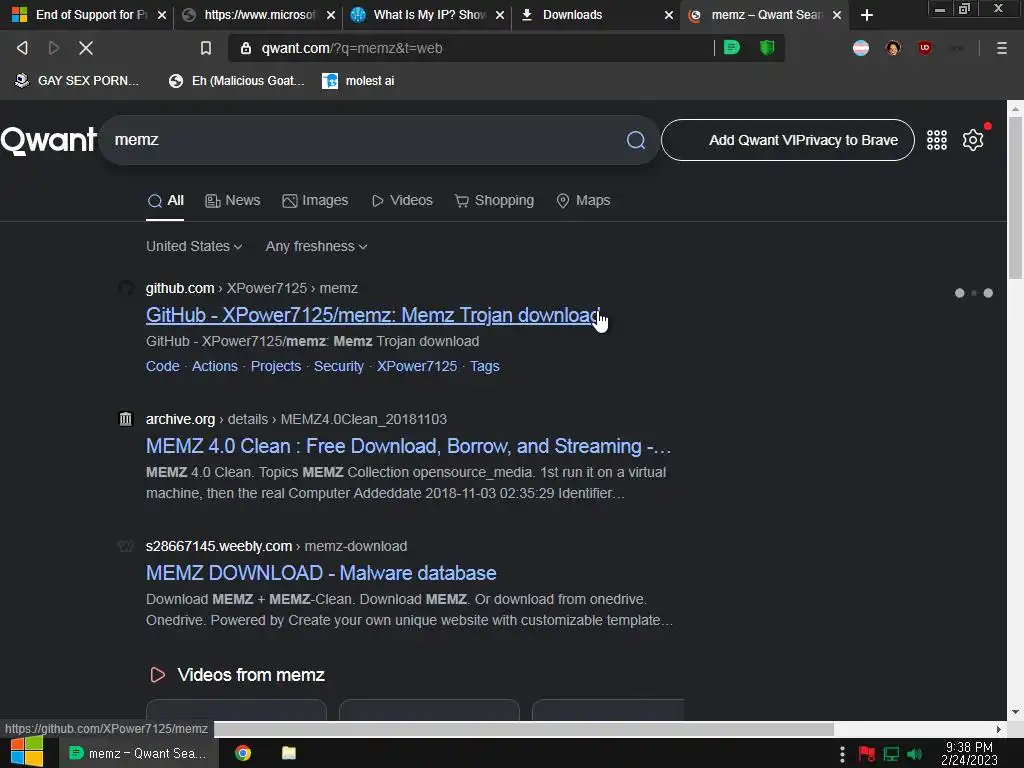Screen dimensions: 1024x768
Task: Open the Actions sublink under GitHub result
Action: click(x=214, y=366)
